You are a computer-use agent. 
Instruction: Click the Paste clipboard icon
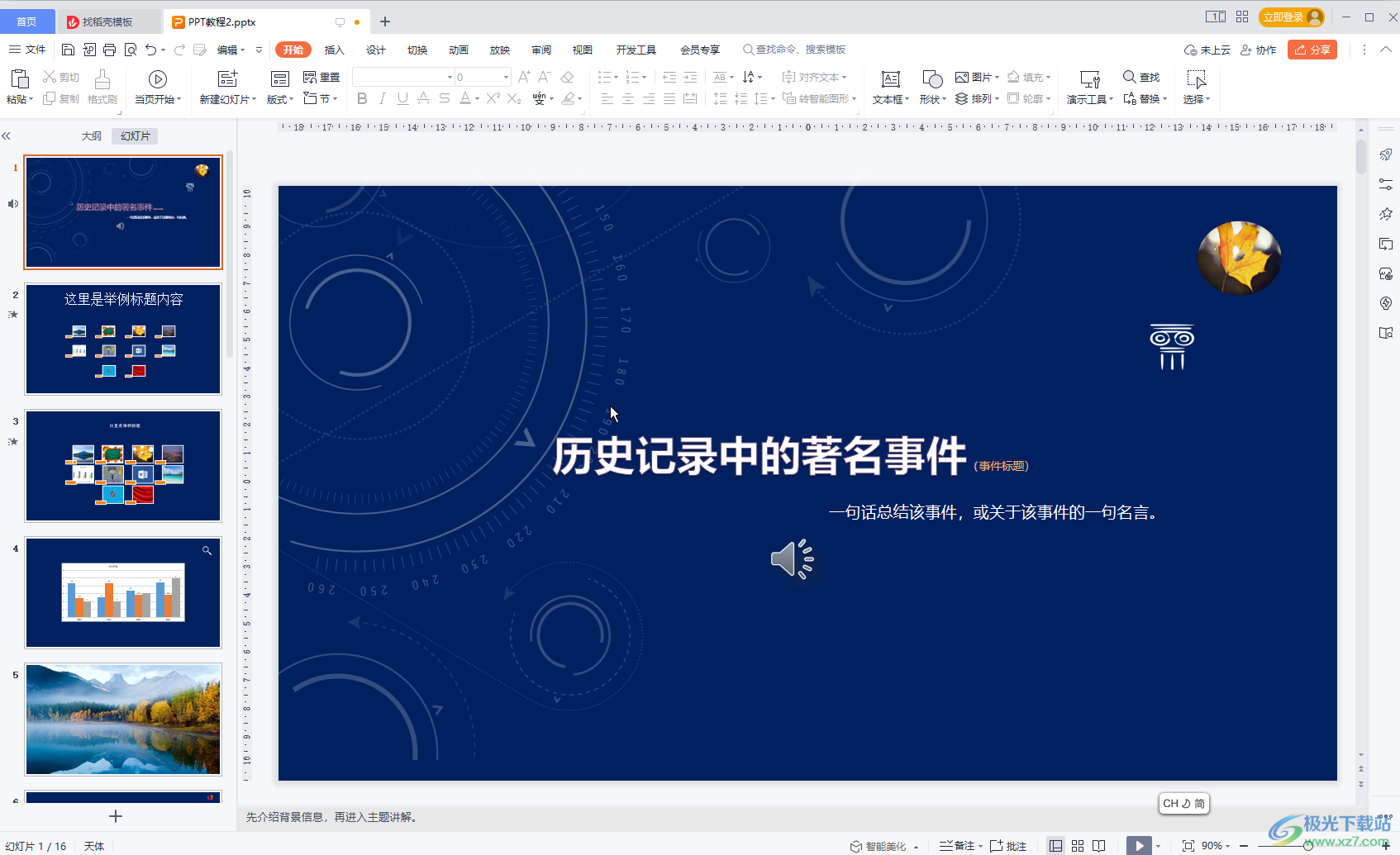(x=19, y=79)
